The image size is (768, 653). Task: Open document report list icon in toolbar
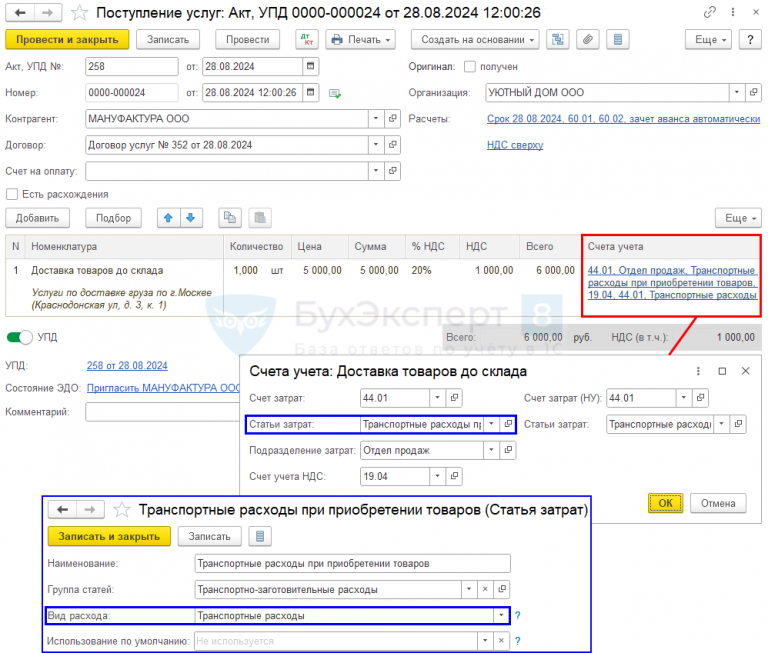point(618,40)
